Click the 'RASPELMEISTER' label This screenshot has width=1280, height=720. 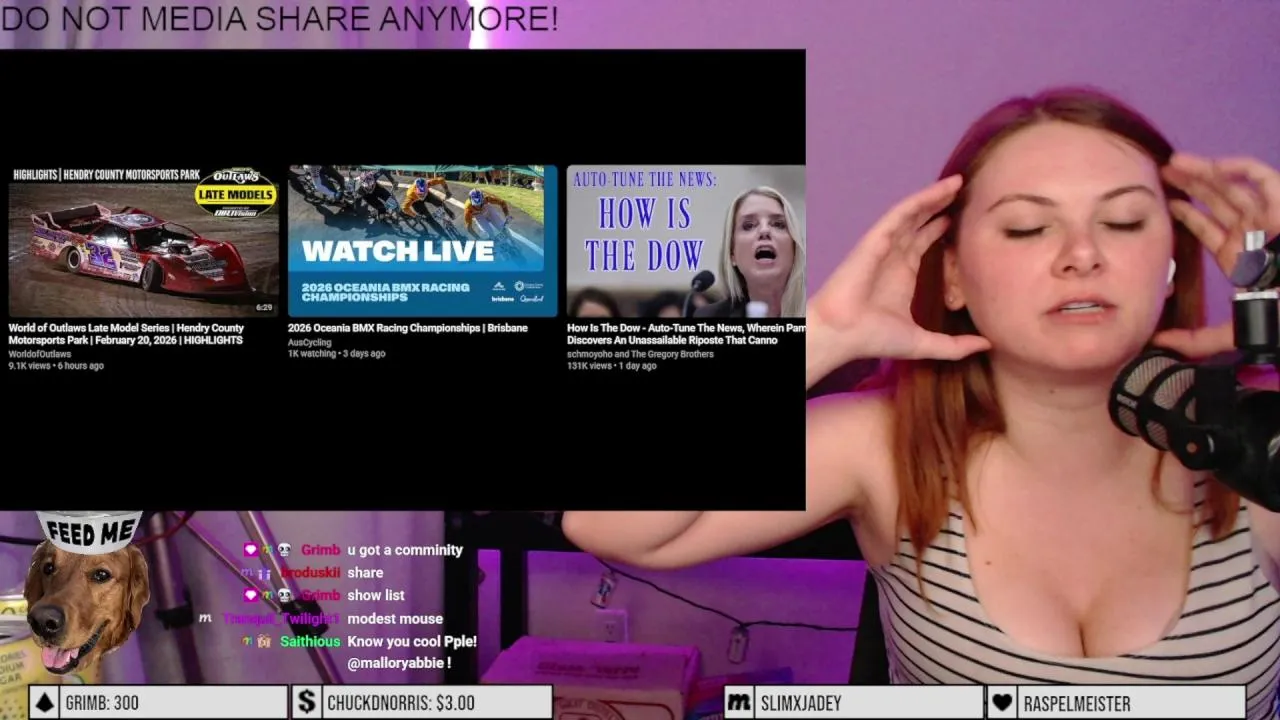[x=1077, y=703]
